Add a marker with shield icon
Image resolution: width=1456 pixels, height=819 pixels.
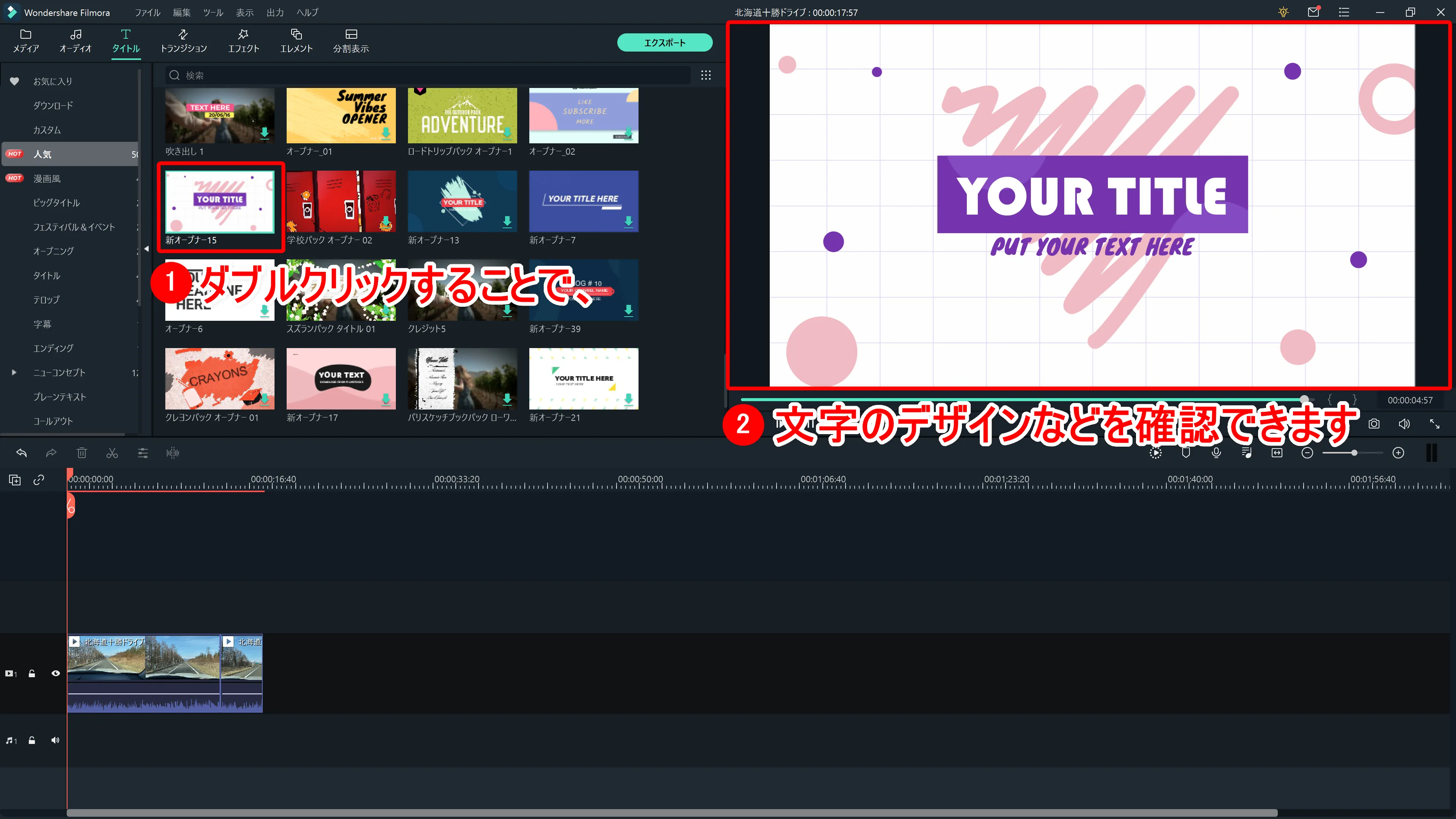click(x=1186, y=453)
